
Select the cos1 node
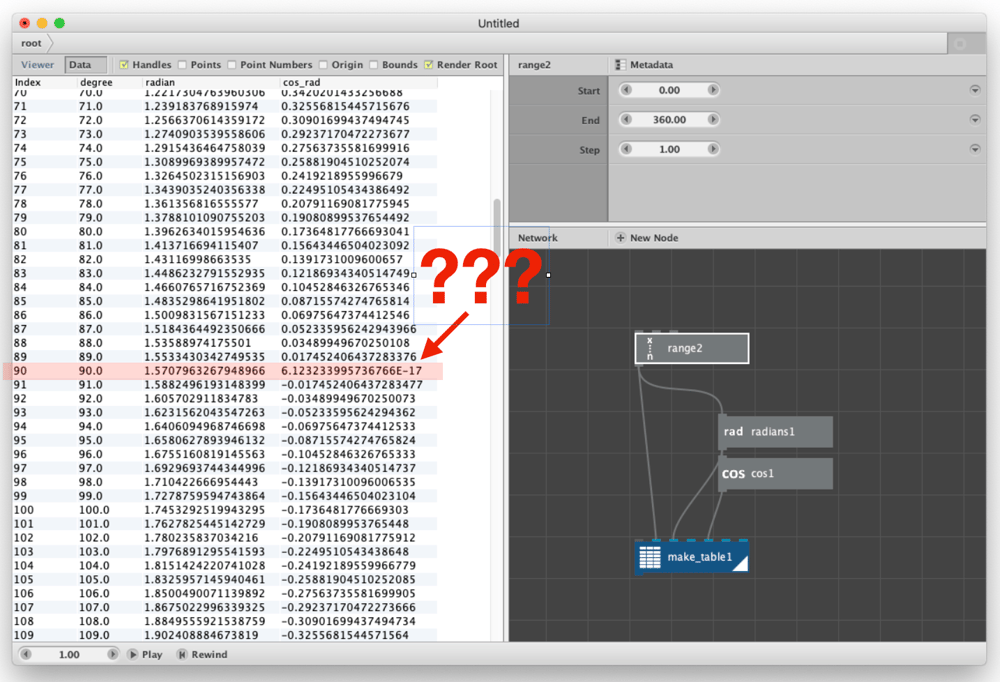tap(776, 474)
